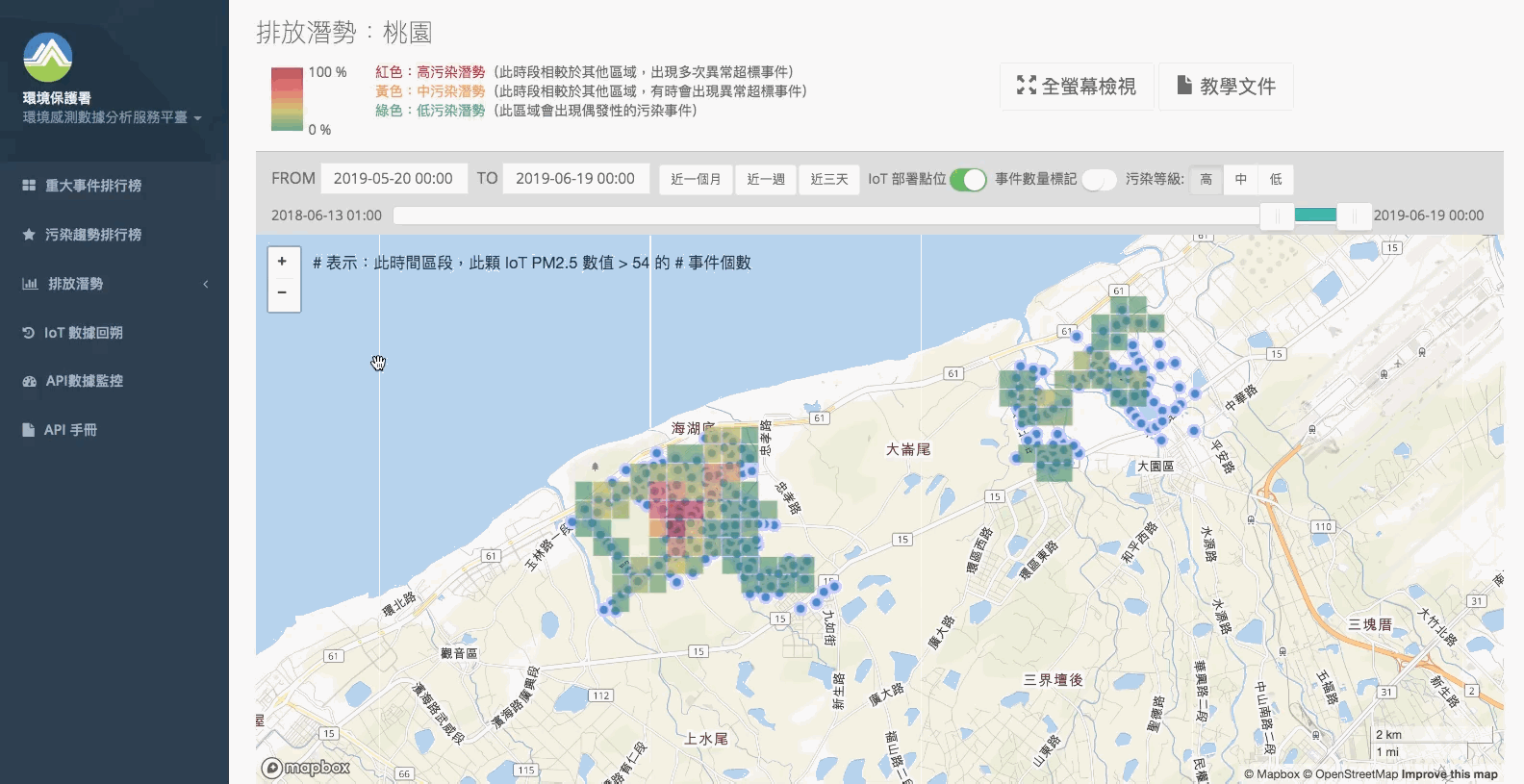Open 重大事件排行榜 menu item

pos(93,186)
